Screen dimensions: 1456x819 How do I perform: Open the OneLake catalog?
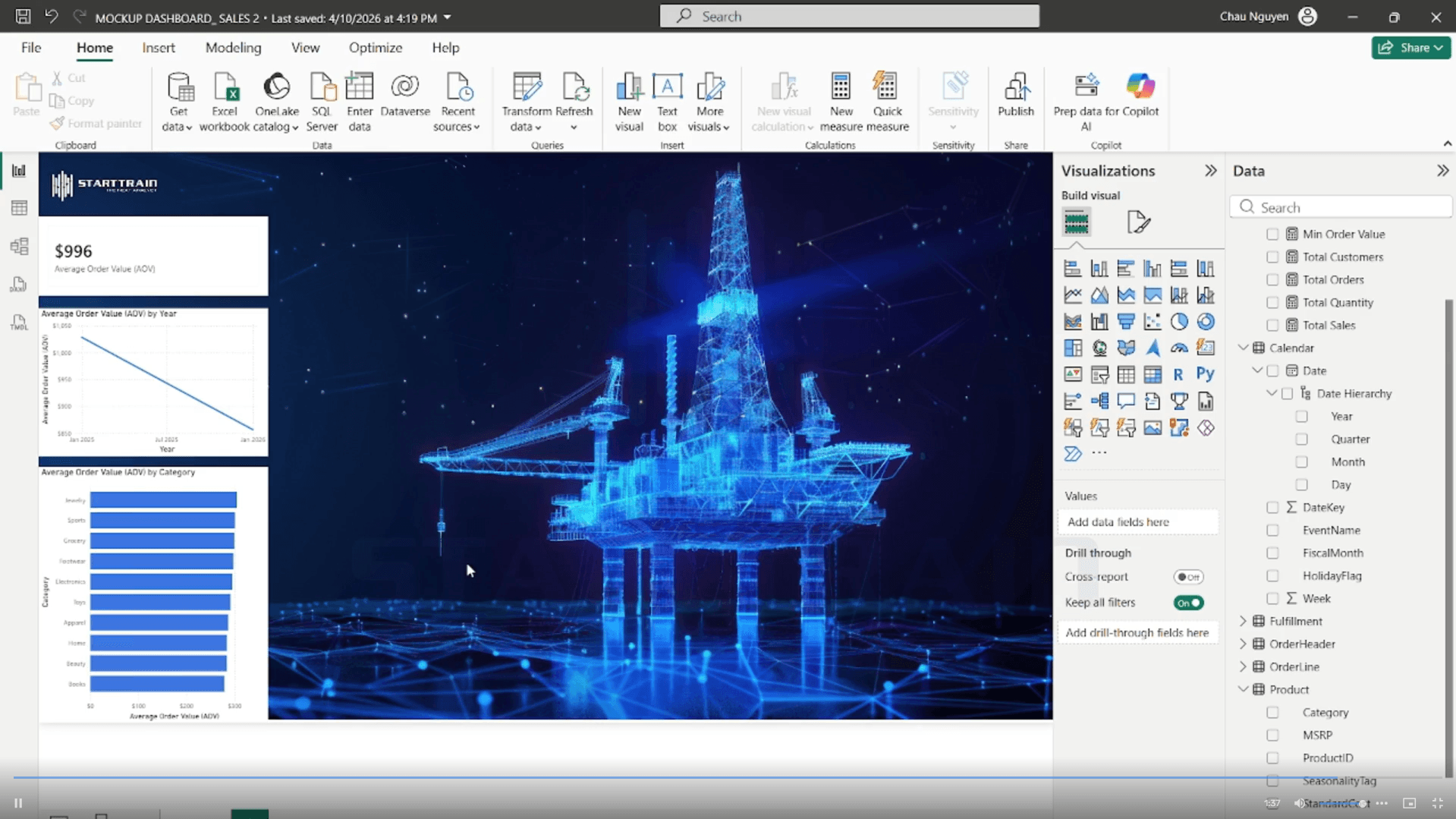(276, 102)
